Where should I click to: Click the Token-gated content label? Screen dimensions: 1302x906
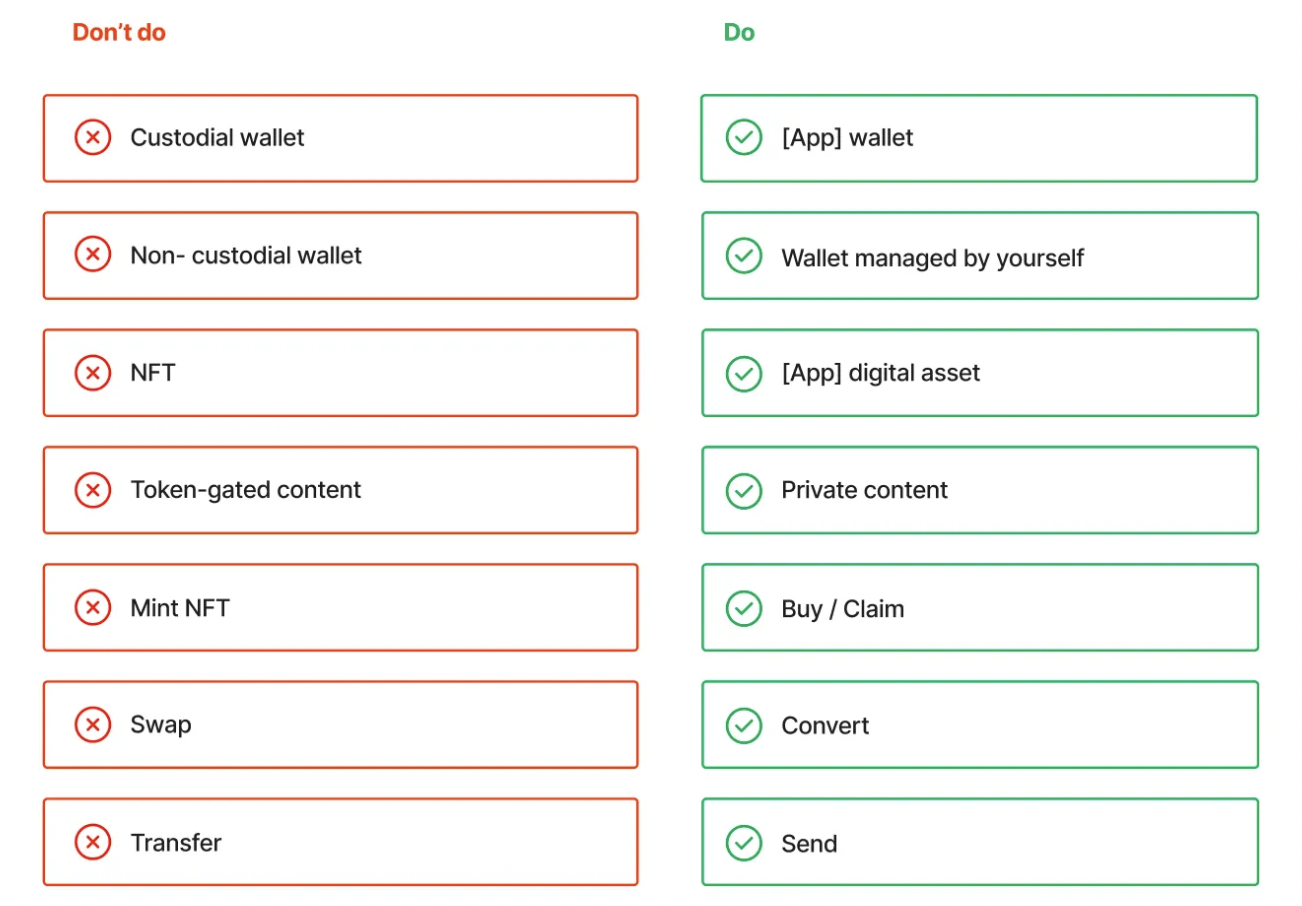click(x=245, y=490)
